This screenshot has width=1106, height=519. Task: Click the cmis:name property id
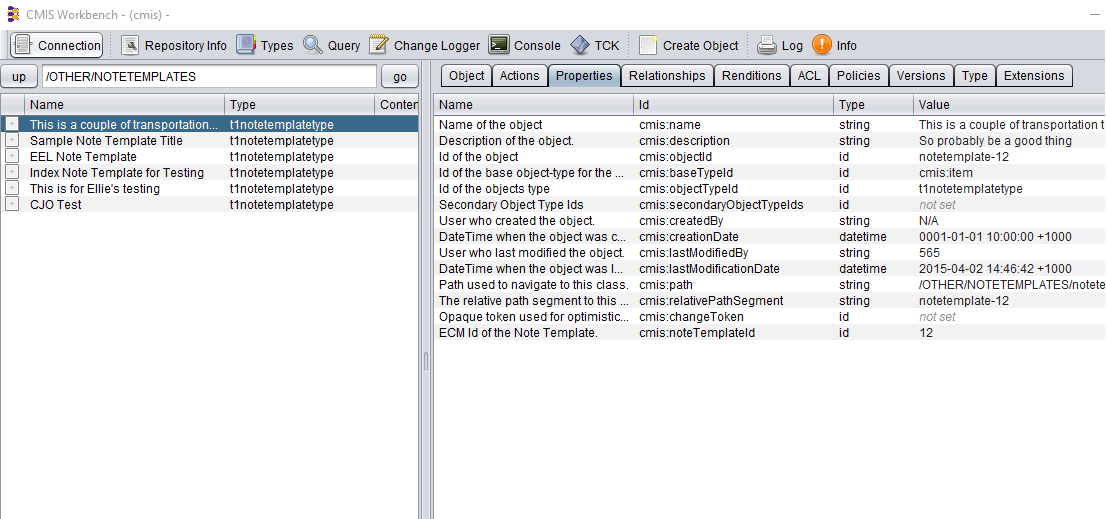(669, 125)
